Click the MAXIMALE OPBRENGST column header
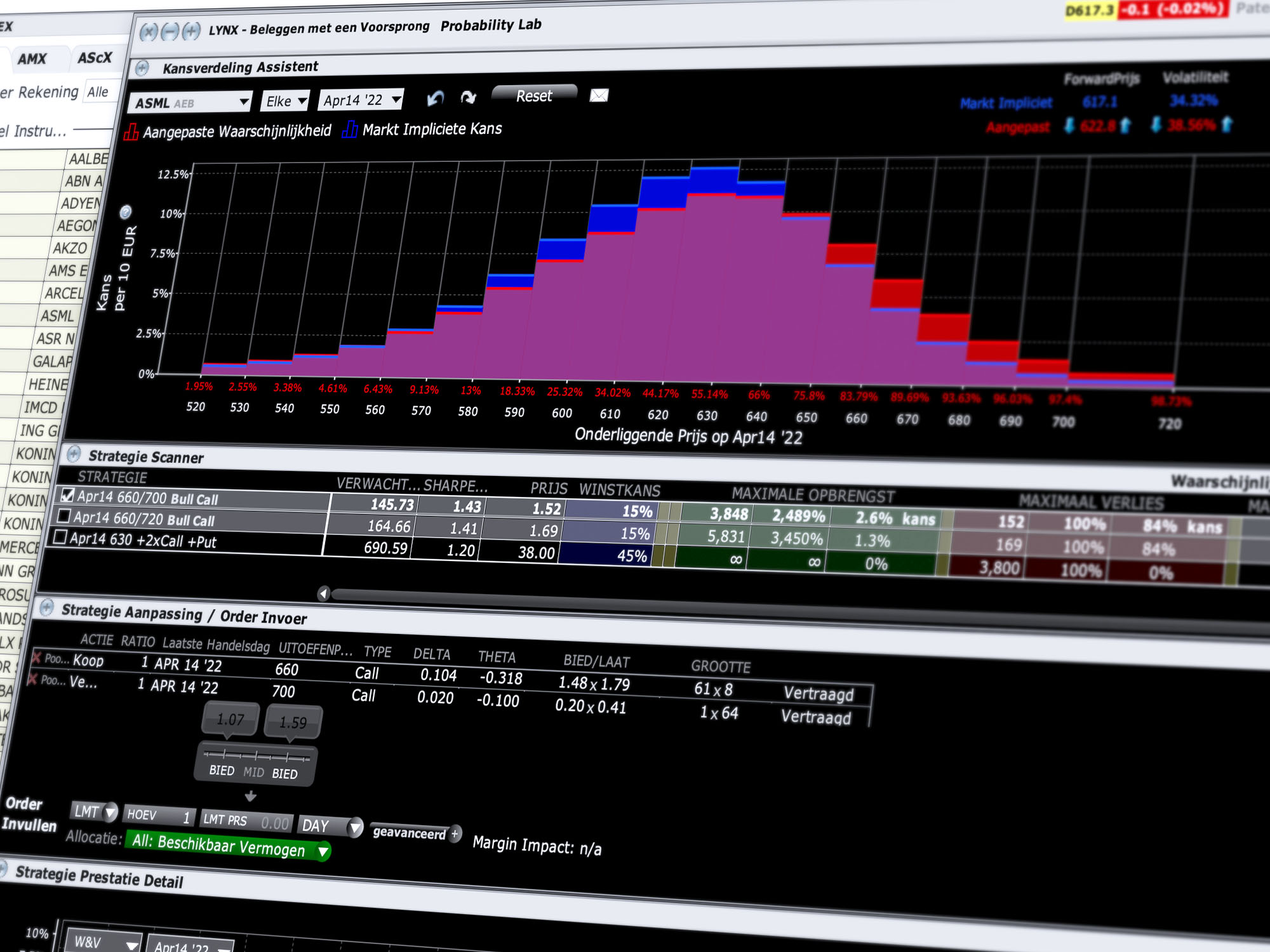 813,495
